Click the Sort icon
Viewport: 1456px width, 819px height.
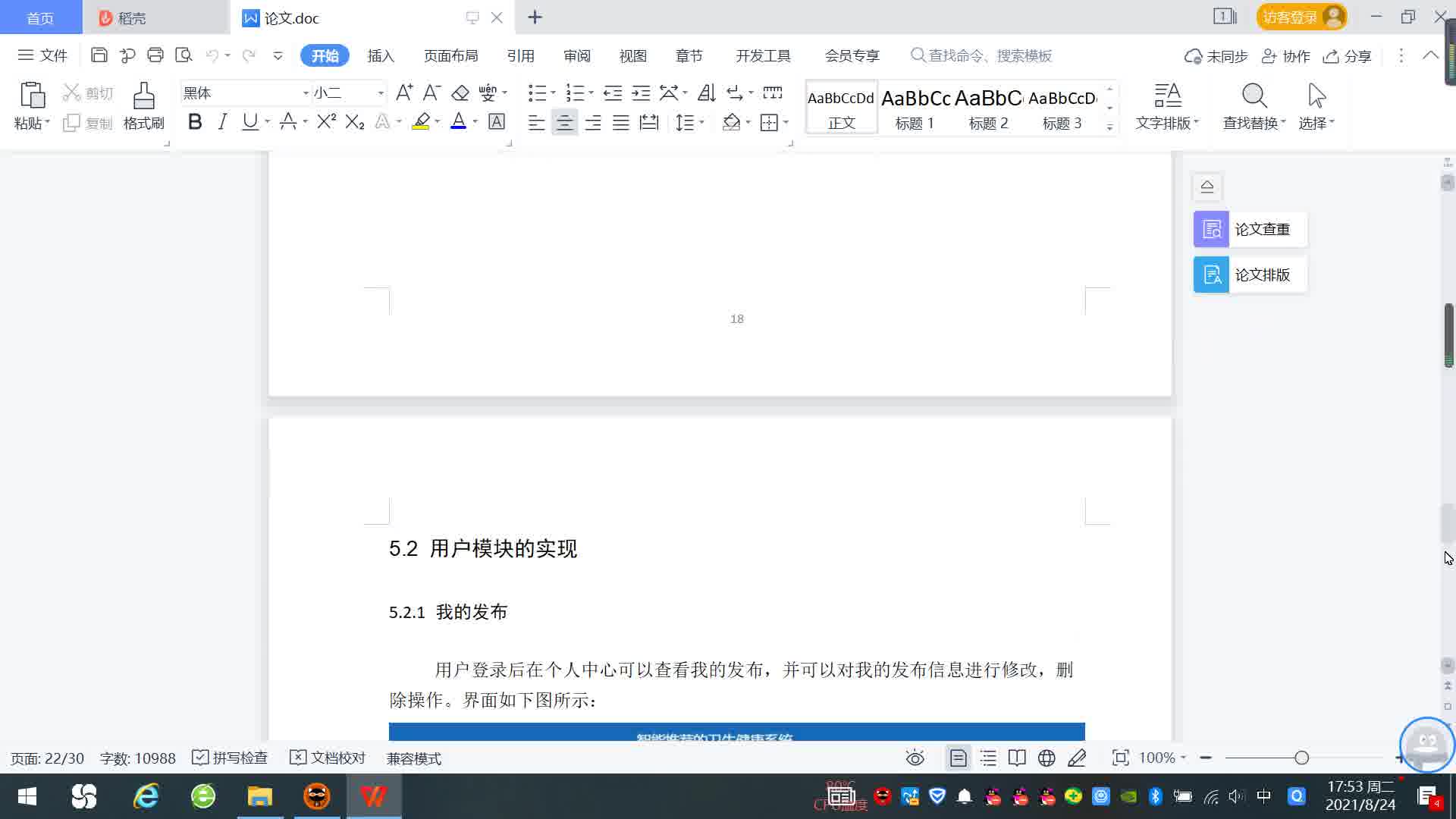point(706,93)
